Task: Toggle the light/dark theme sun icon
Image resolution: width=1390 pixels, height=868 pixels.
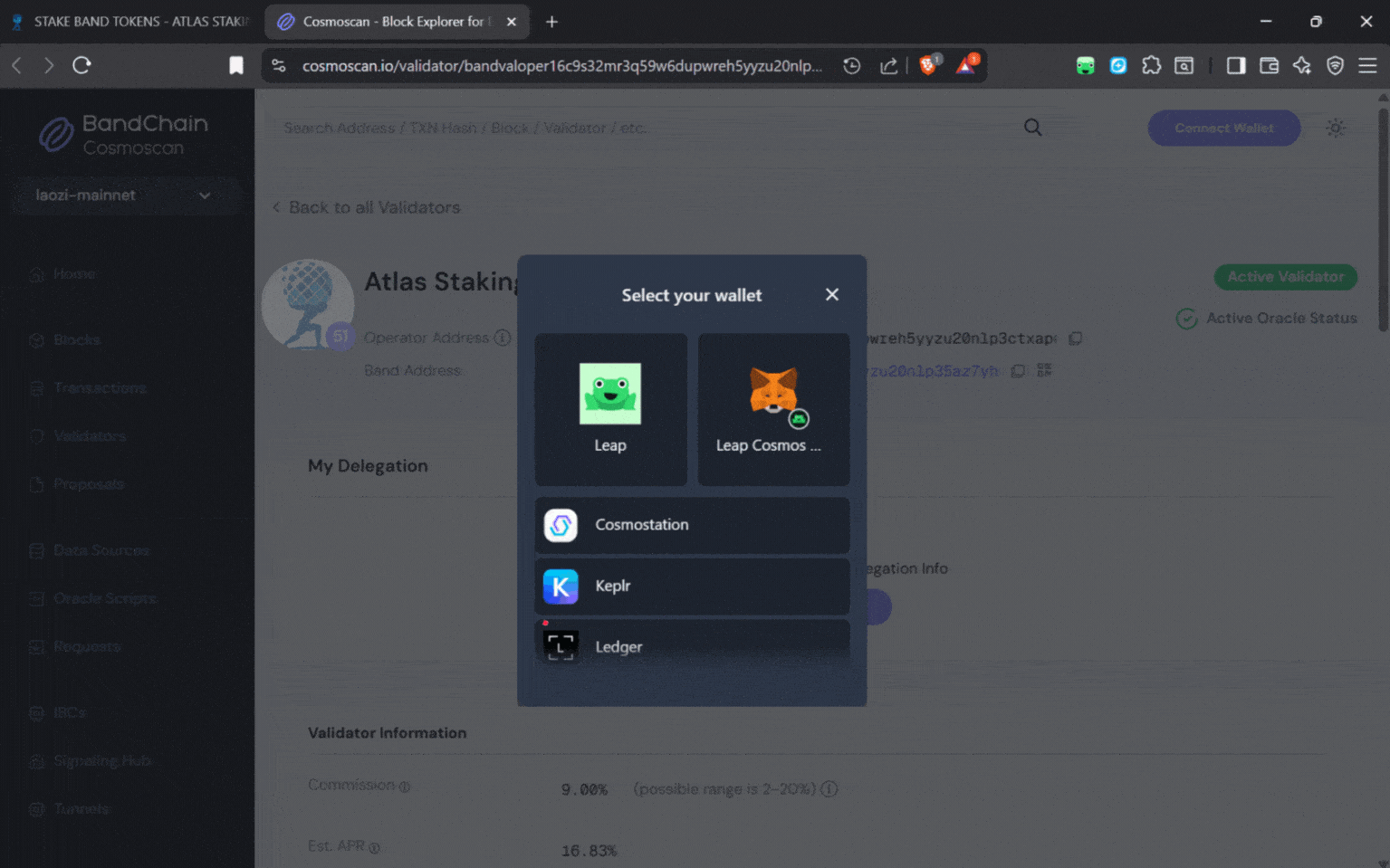Action: coord(1336,128)
